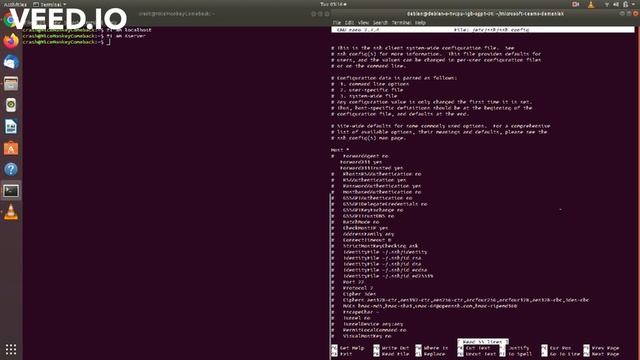Click the Port 22 line
The image size is (640, 360).
click(348, 282)
